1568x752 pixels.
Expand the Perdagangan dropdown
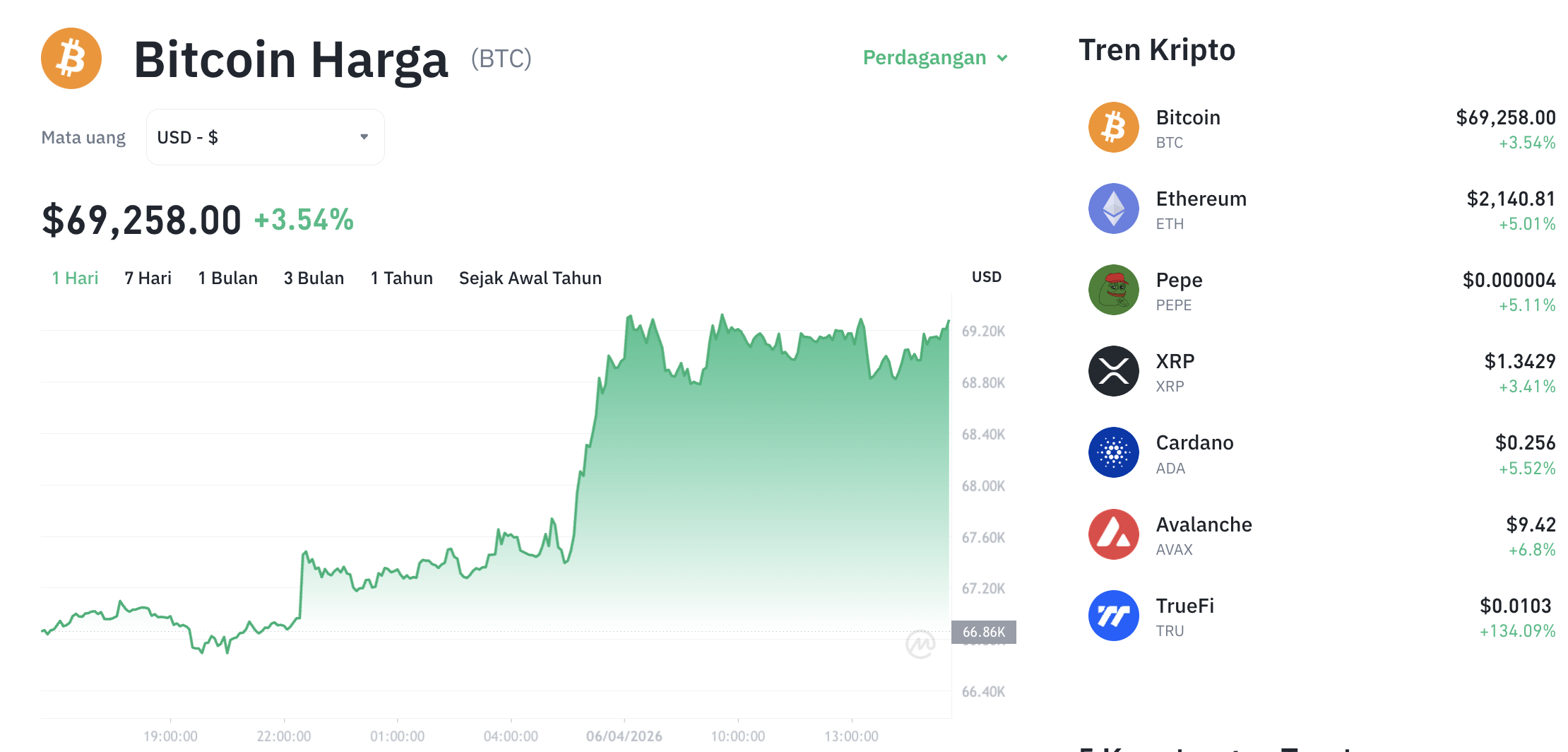click(934, 58)
